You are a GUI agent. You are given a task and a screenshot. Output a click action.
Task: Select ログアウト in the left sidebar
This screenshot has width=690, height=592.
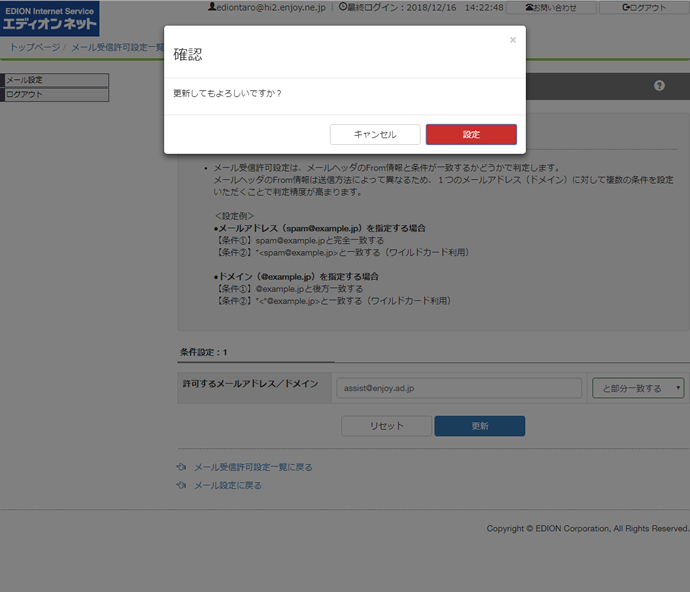[x=54, y=94]
